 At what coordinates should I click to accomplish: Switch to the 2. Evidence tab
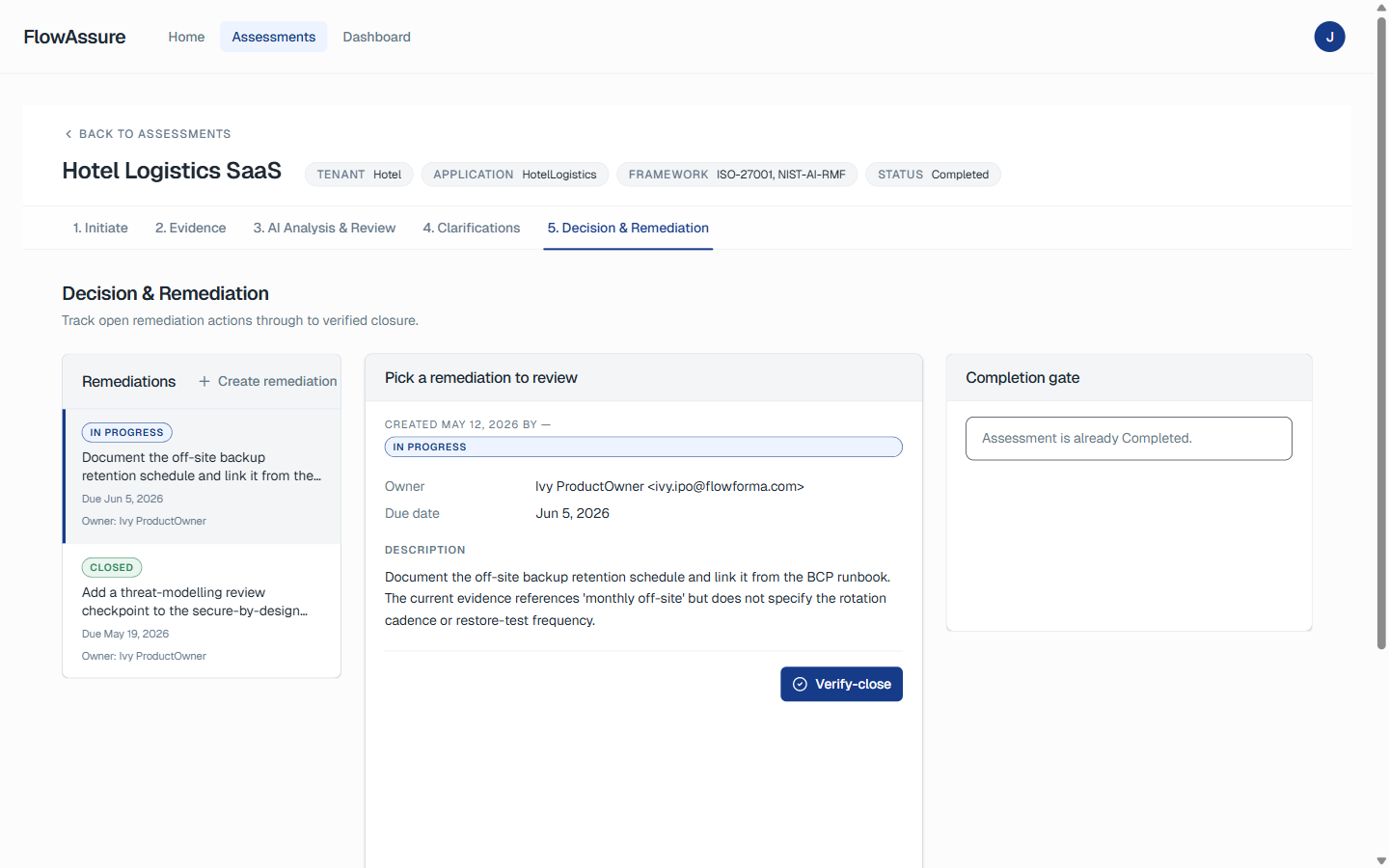coord(191,228)
